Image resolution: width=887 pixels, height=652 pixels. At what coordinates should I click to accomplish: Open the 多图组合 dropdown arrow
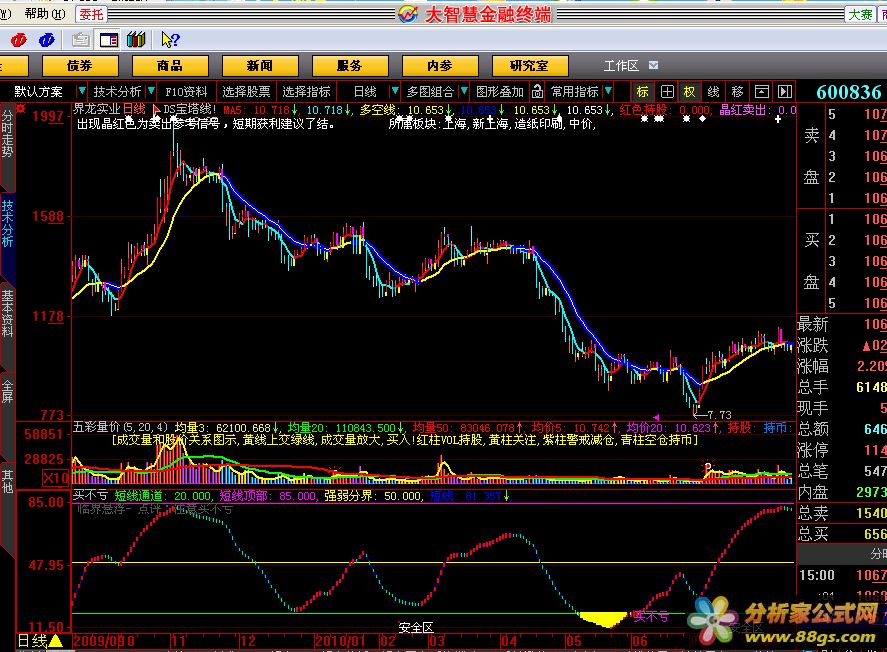point(464,90)
